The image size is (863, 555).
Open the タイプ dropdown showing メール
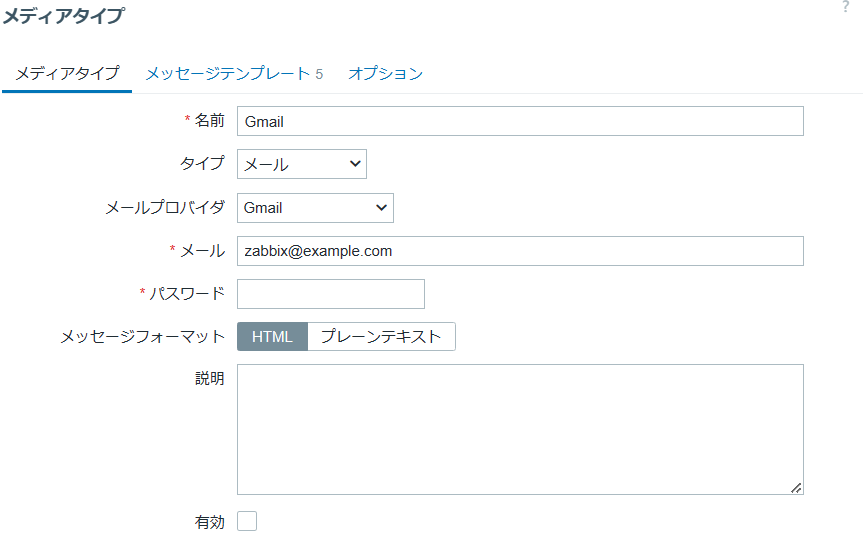[x=302, y=164]
